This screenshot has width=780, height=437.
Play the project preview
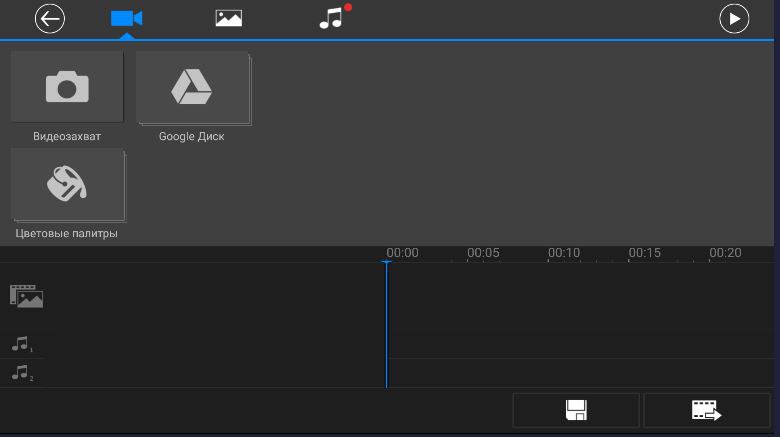click(734, 19)
